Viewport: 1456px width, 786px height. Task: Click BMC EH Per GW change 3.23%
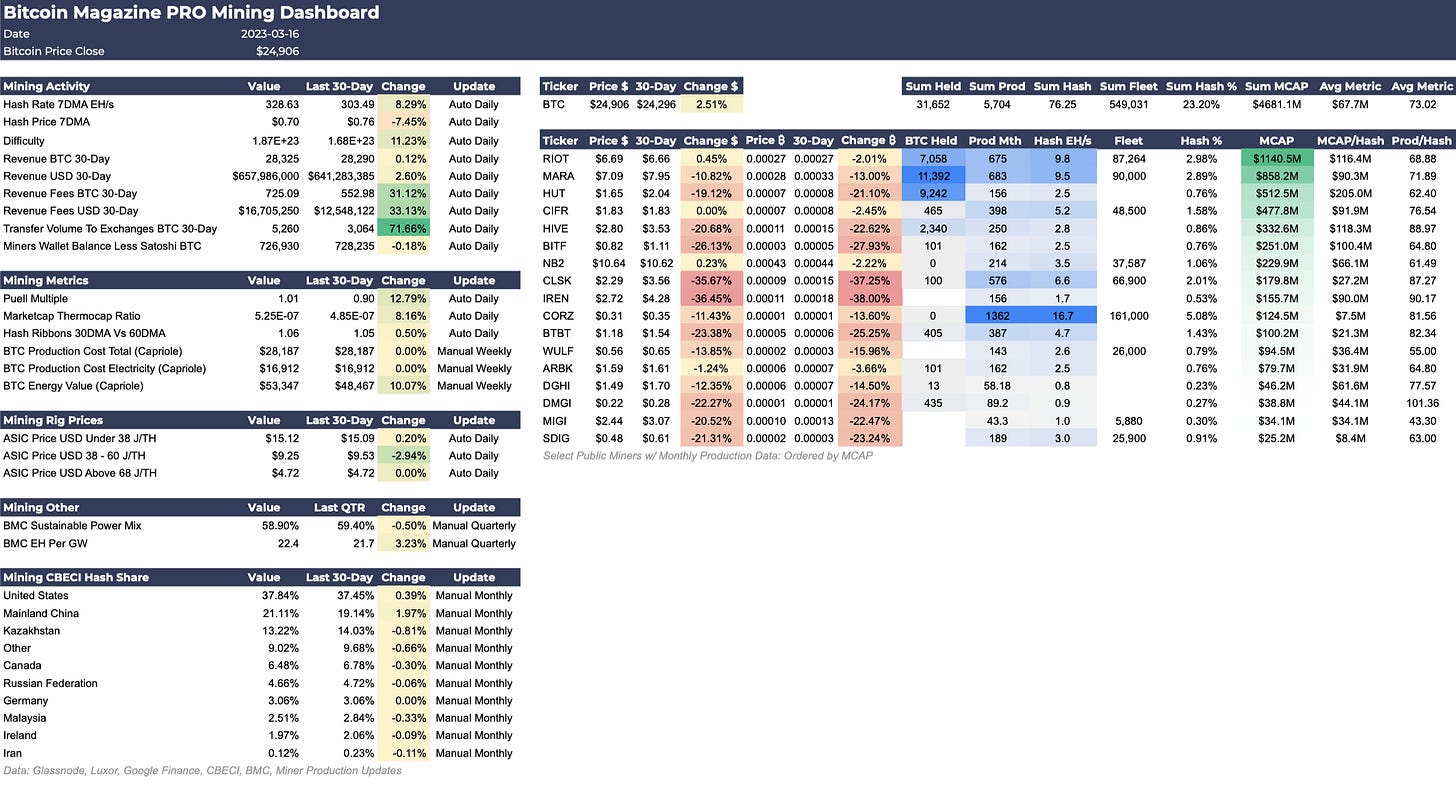[x=403, y=543]
